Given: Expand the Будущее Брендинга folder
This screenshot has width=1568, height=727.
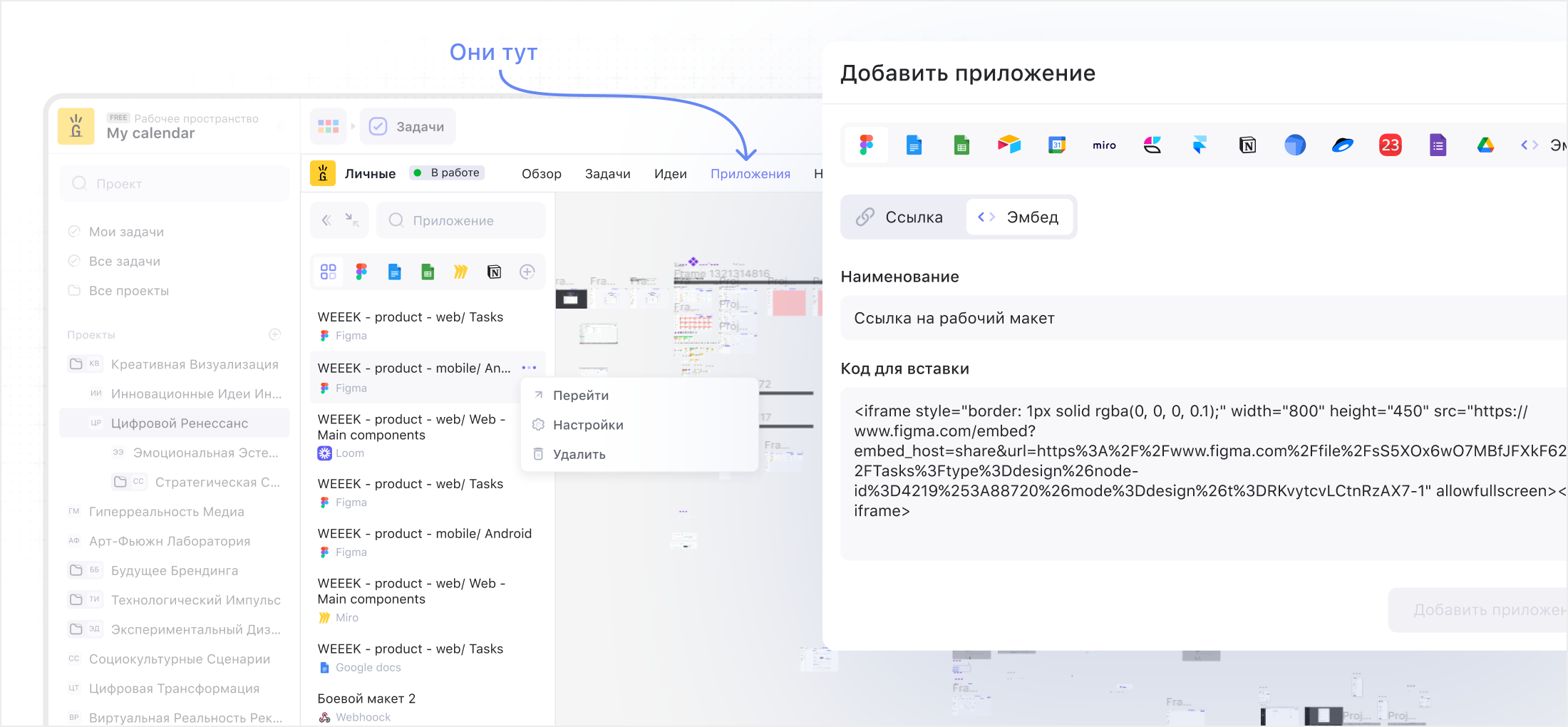Looking at the screenshot, I should click(x=76, y=570).
